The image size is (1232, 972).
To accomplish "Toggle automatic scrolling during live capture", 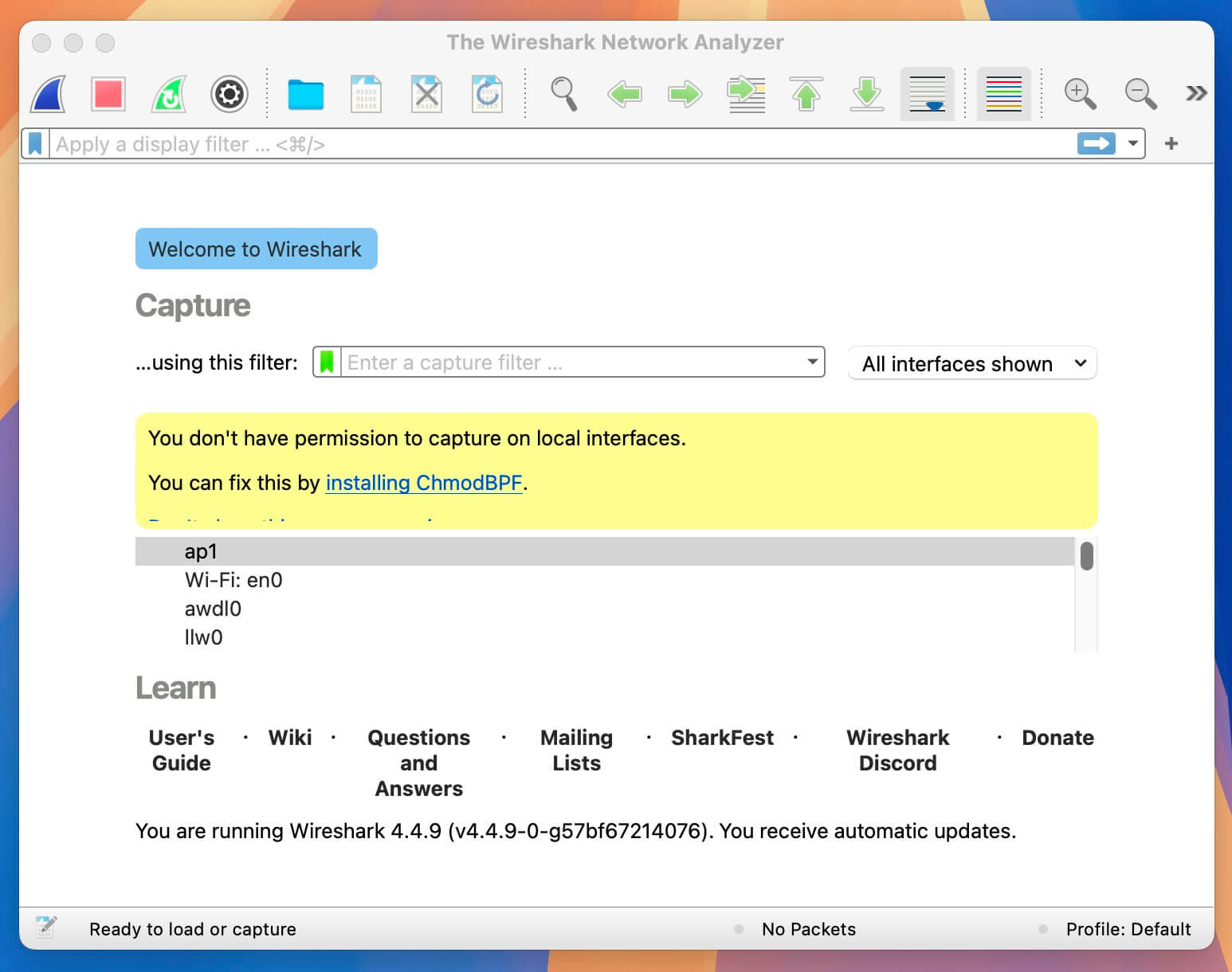I will click(927, 93).
